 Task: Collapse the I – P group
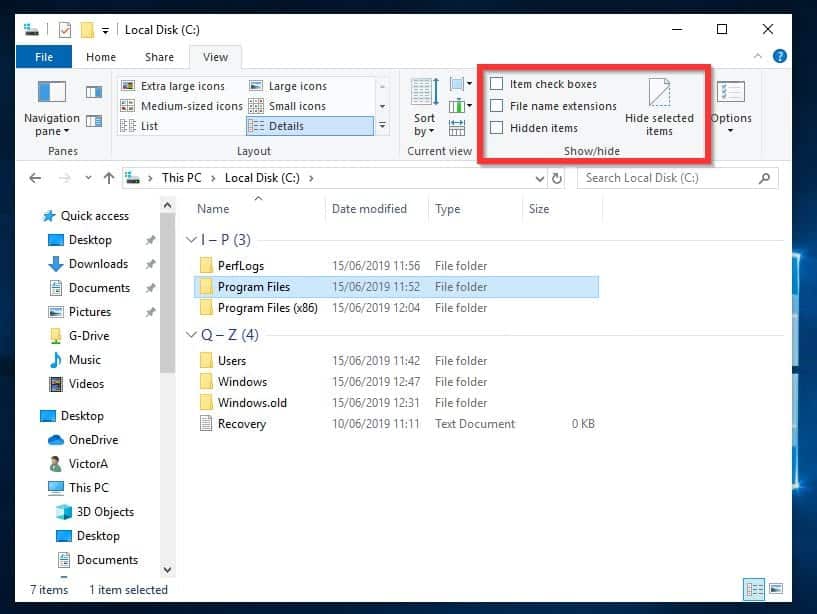(x=191, y=240)
